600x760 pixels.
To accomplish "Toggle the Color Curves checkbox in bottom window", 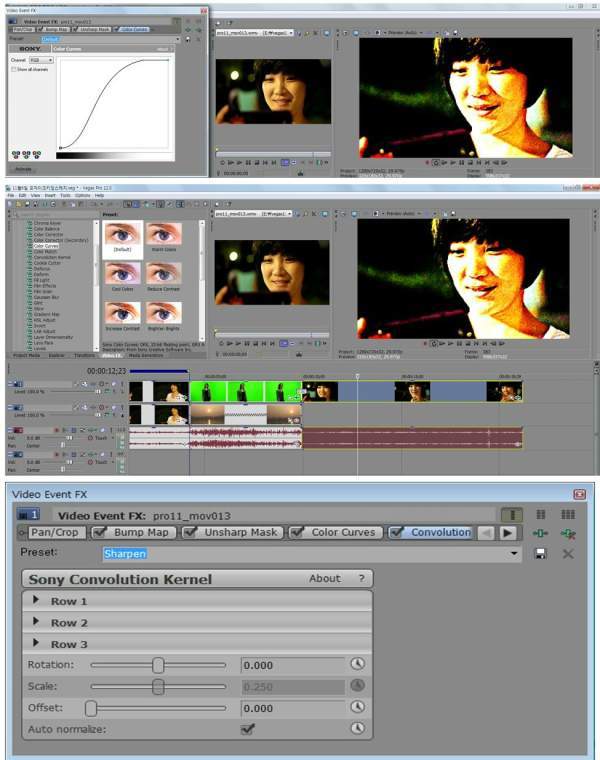I will [x=296, y=532].
